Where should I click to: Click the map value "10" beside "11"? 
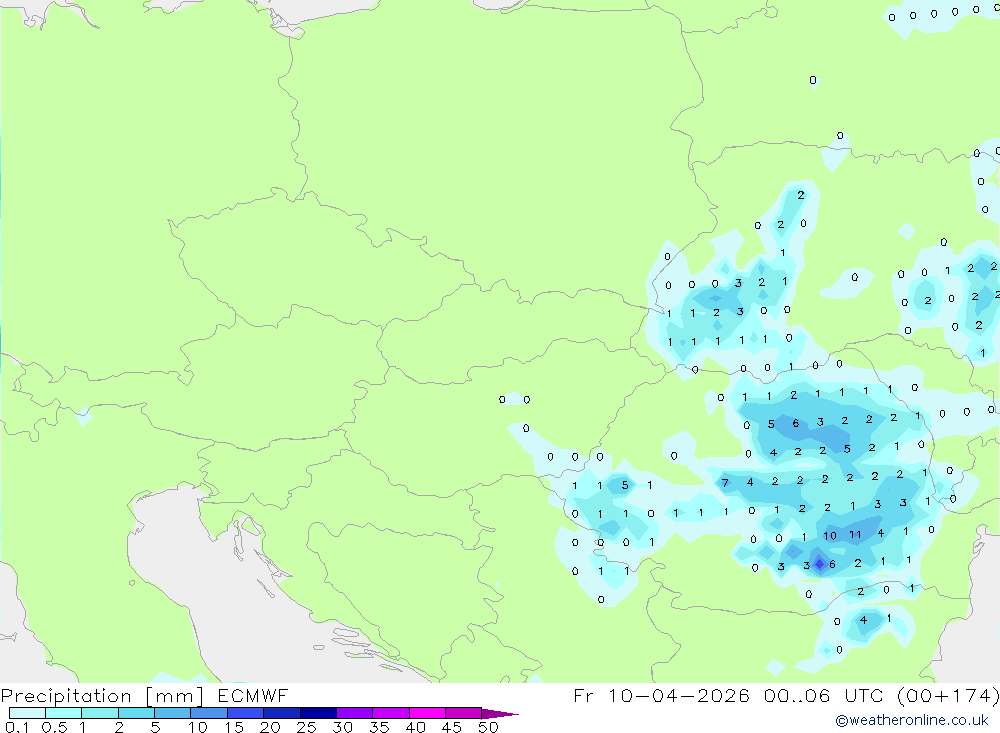pyautogui.click(x=830, y=536)
